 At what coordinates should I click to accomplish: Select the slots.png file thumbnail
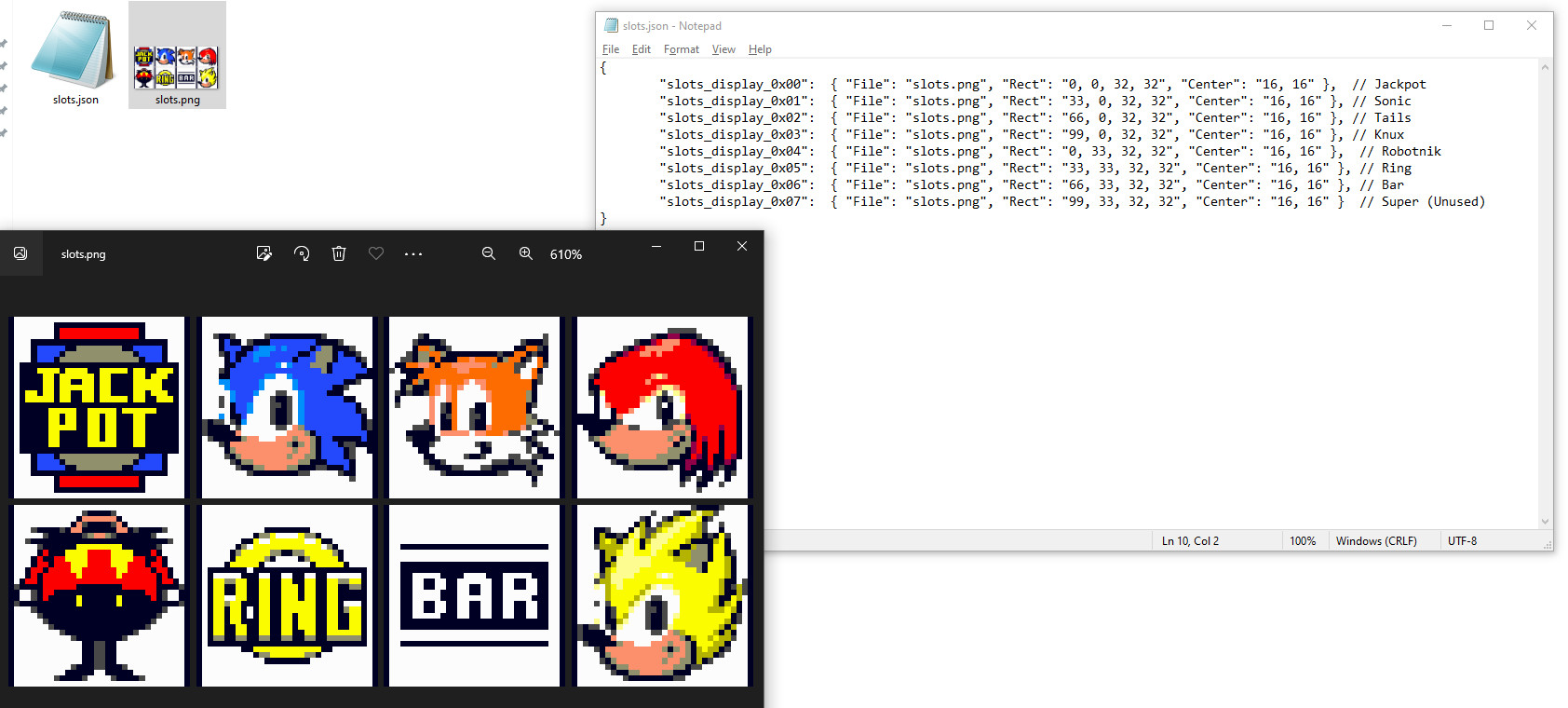click(177, 56)
